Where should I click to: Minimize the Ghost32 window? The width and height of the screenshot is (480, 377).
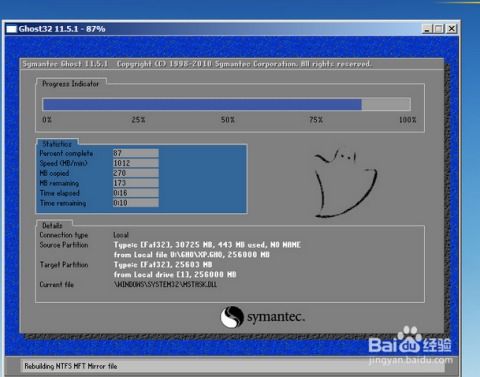coord(427,29)
